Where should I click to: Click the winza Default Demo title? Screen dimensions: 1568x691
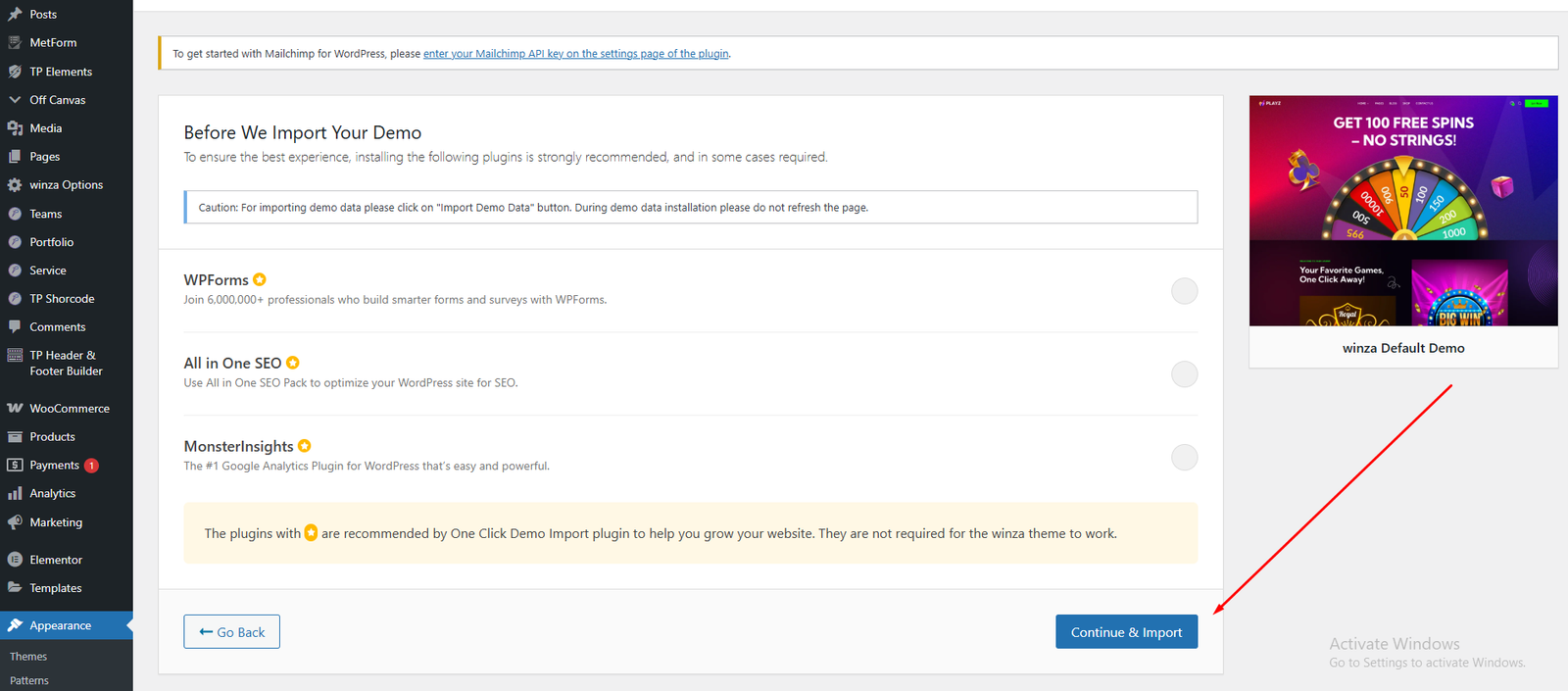click(x=1403, y=348)
